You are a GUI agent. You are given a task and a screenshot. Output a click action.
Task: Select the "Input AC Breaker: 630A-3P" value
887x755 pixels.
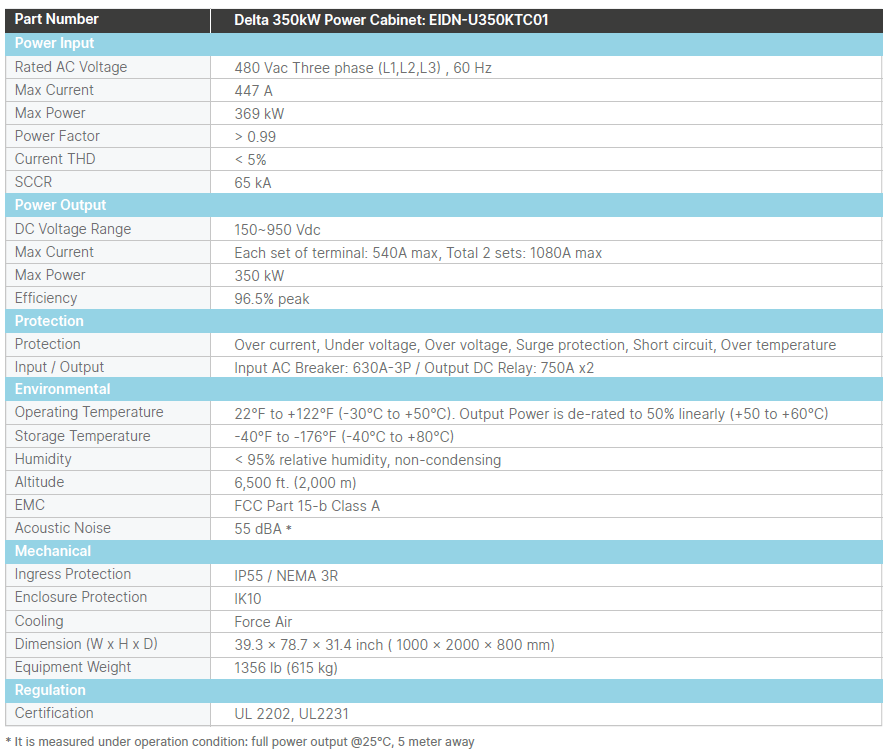tap(414, 368)
